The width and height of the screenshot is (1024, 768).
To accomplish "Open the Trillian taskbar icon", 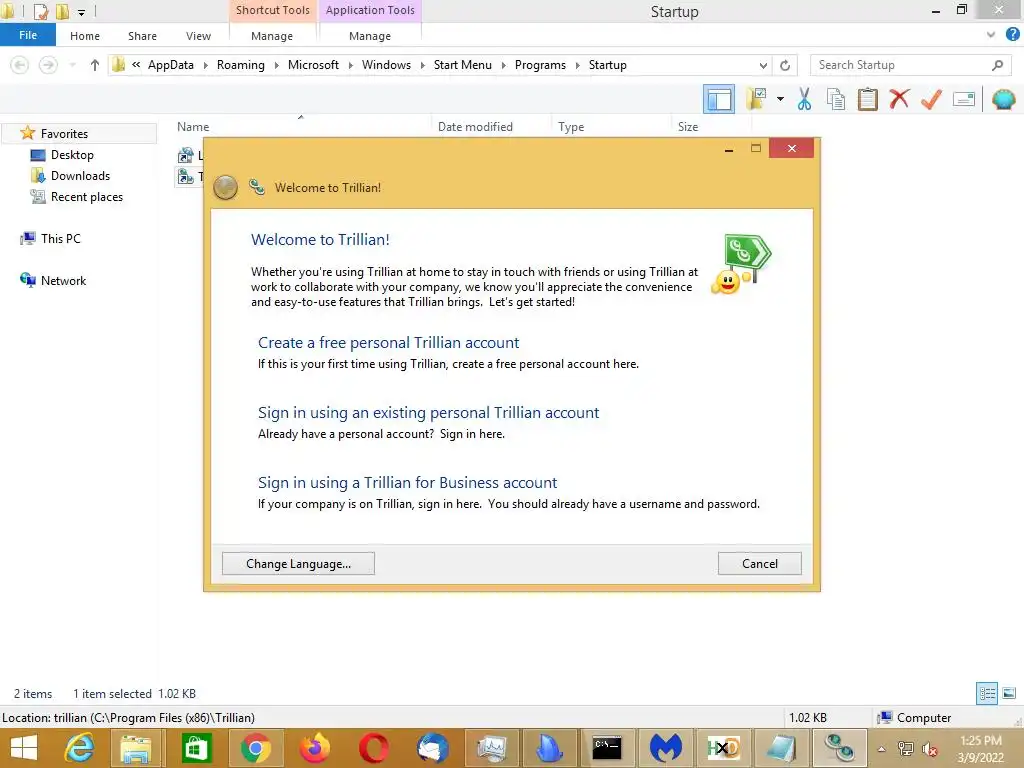I will pos(840,748).
